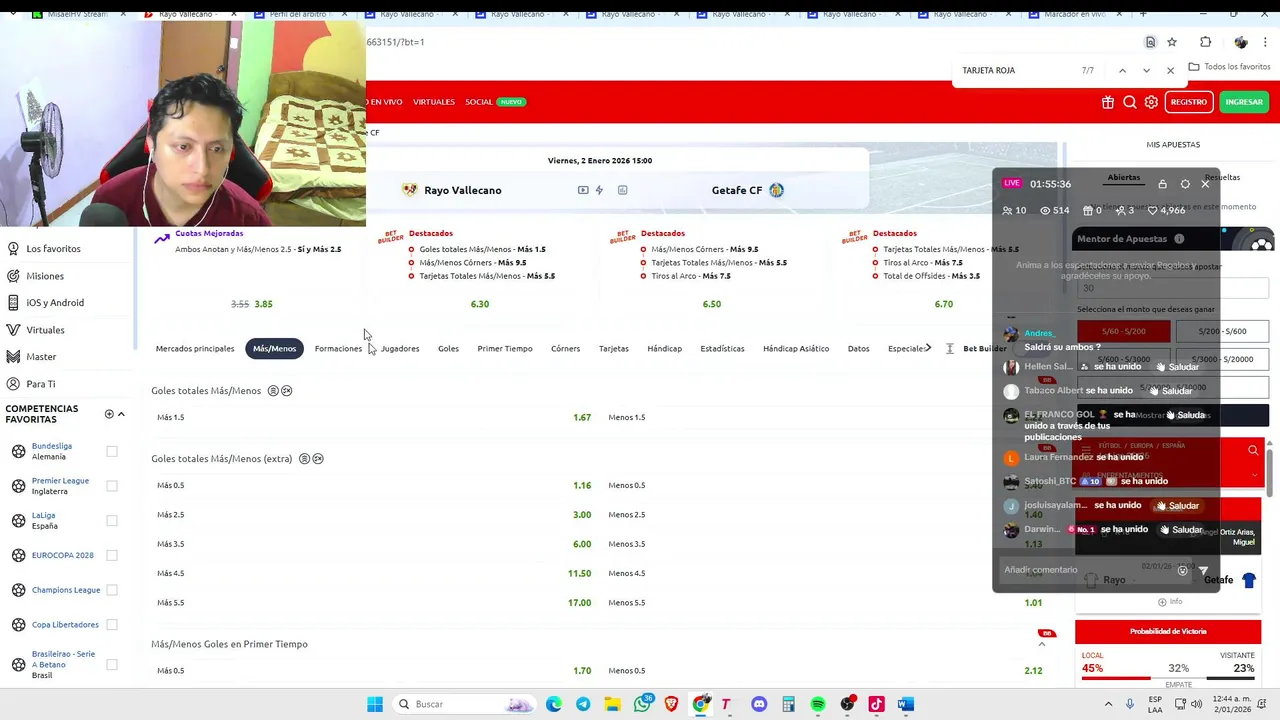Open the new browser tab plus button
Viewport: 1280px width, 720px height.
click(x=1143, y=14)
